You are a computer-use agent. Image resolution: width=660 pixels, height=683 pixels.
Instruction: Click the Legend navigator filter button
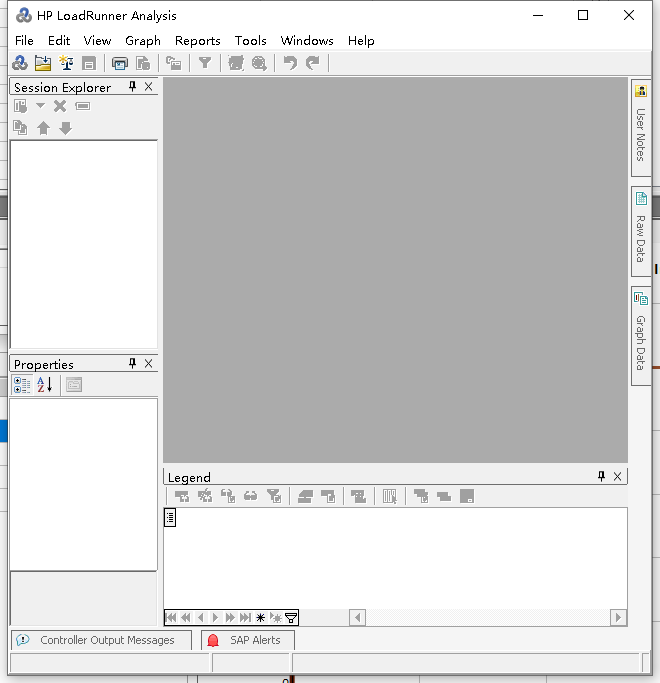tap(291, 618)
